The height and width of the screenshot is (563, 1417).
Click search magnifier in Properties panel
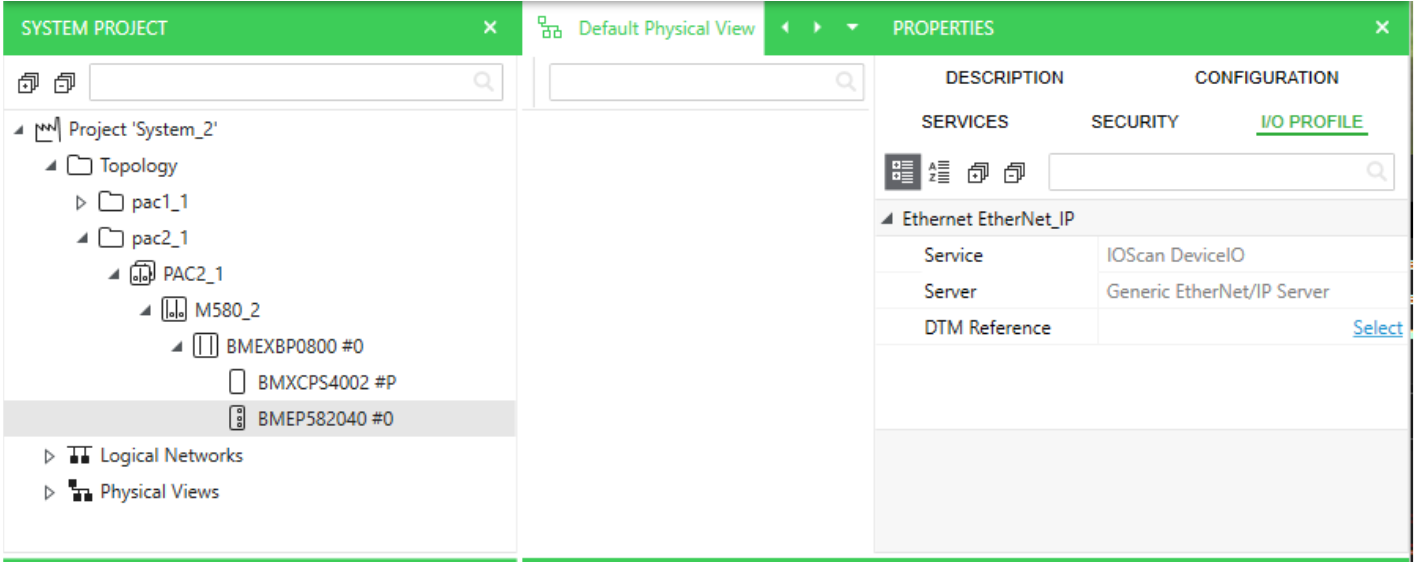click(1378, 172)
